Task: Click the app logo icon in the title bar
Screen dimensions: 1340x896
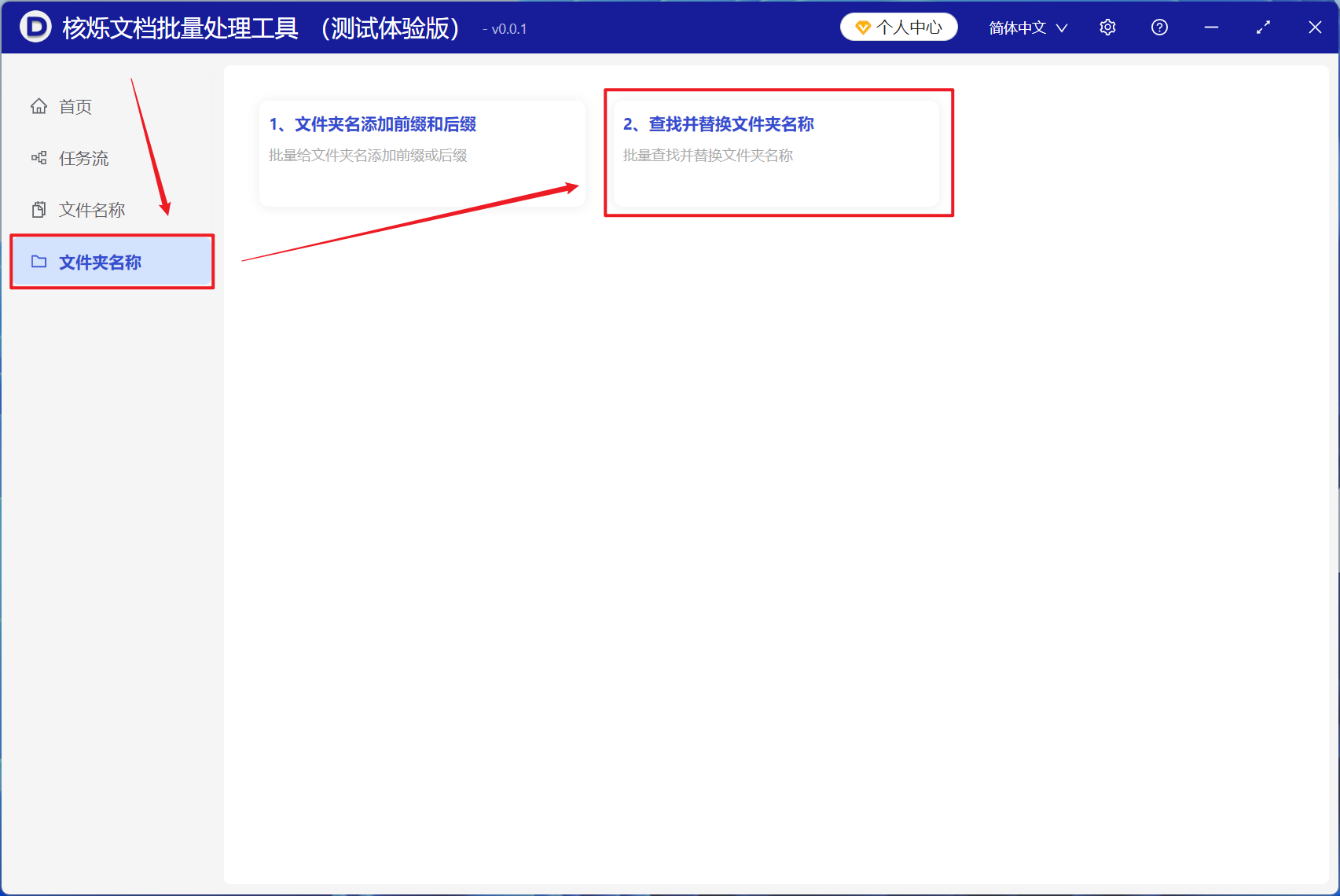Action: (x=35, y=27)
